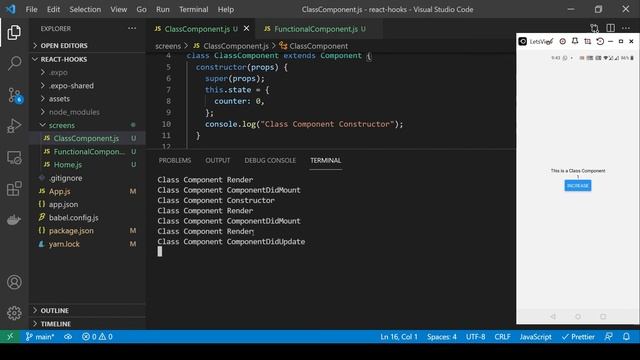This screenshot has height=360, width=640.
Task: Change the JavaScript language mode
Action: click(x=535, y=337)
